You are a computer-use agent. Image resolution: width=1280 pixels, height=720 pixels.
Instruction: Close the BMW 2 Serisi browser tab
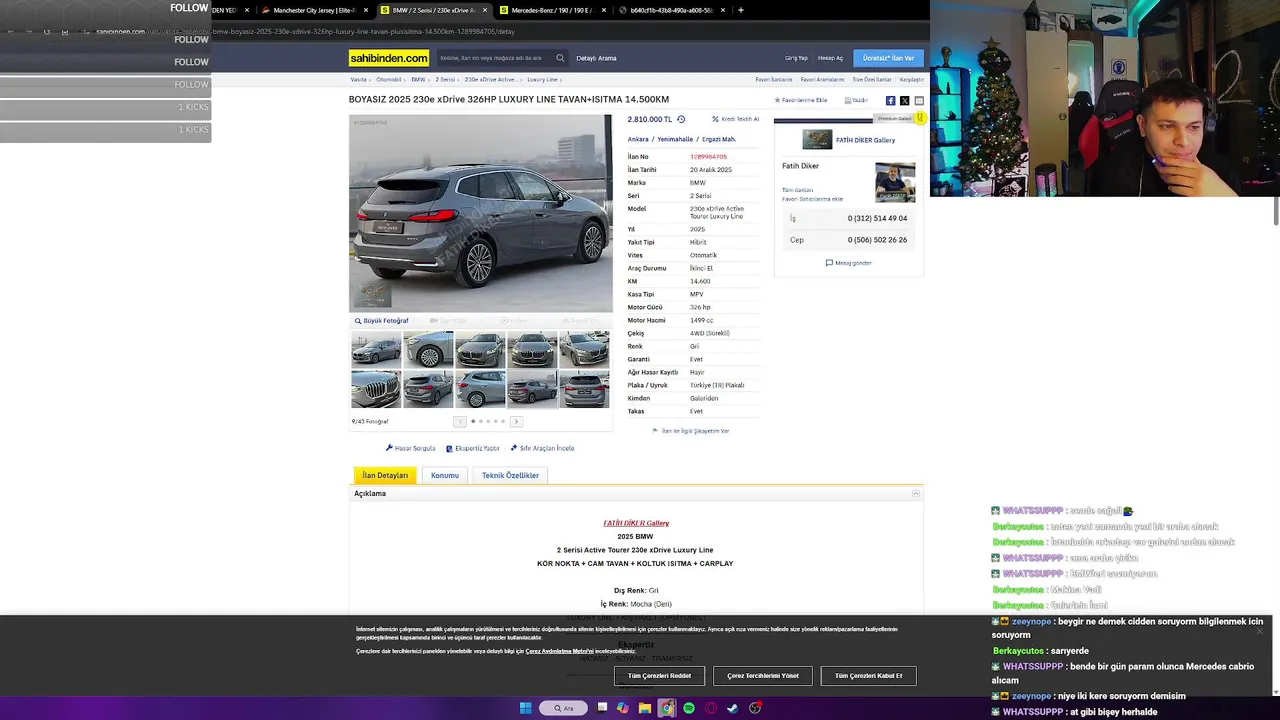tap(485, 10)
